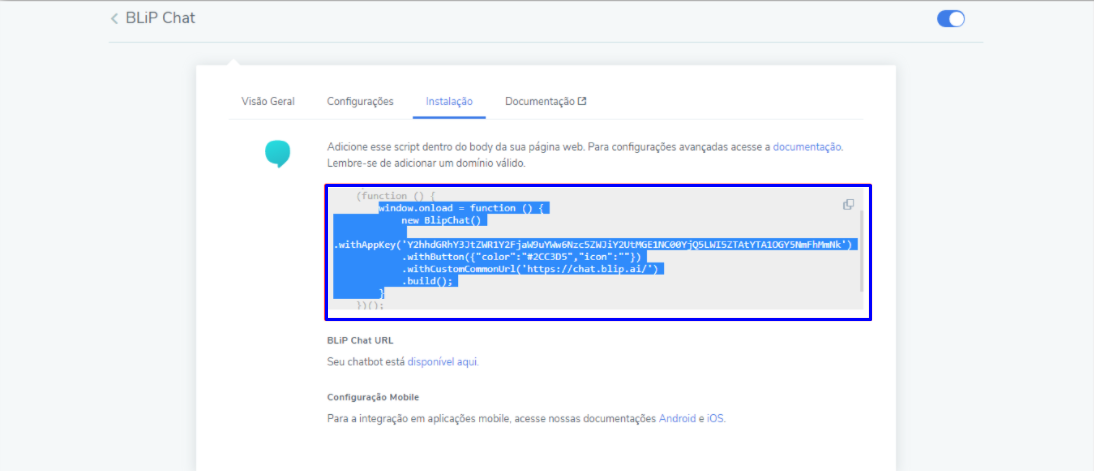
Task: Open the Visão Geral tab
Action: coord(268,101)
